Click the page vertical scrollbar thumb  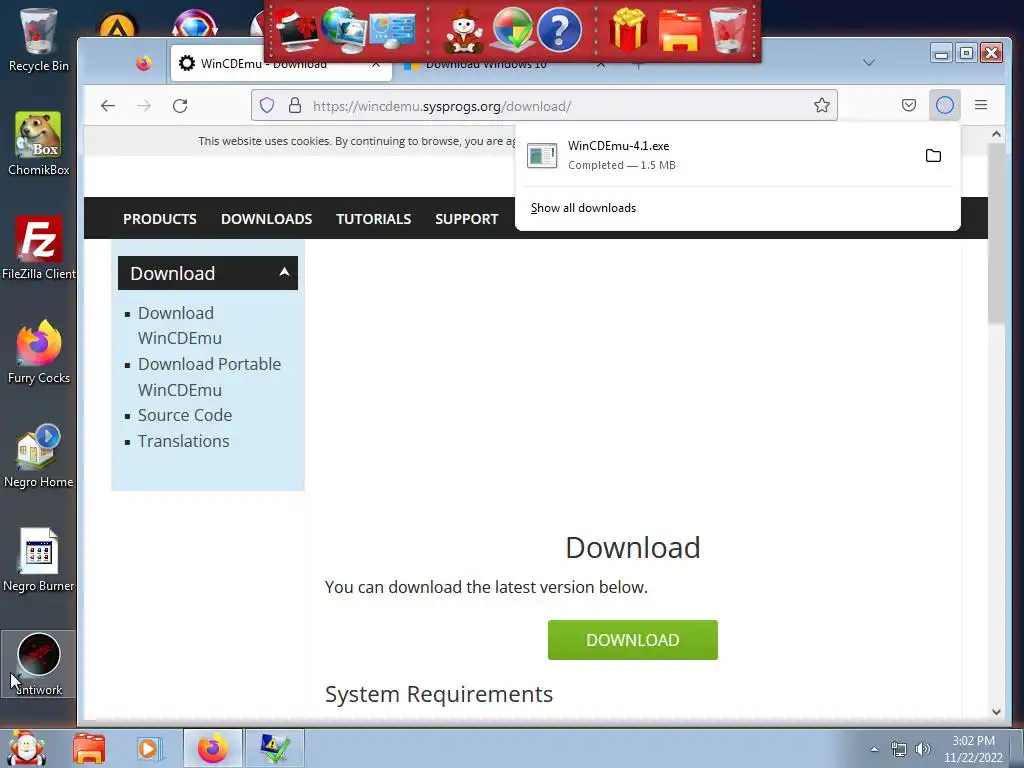coord(996,232)
